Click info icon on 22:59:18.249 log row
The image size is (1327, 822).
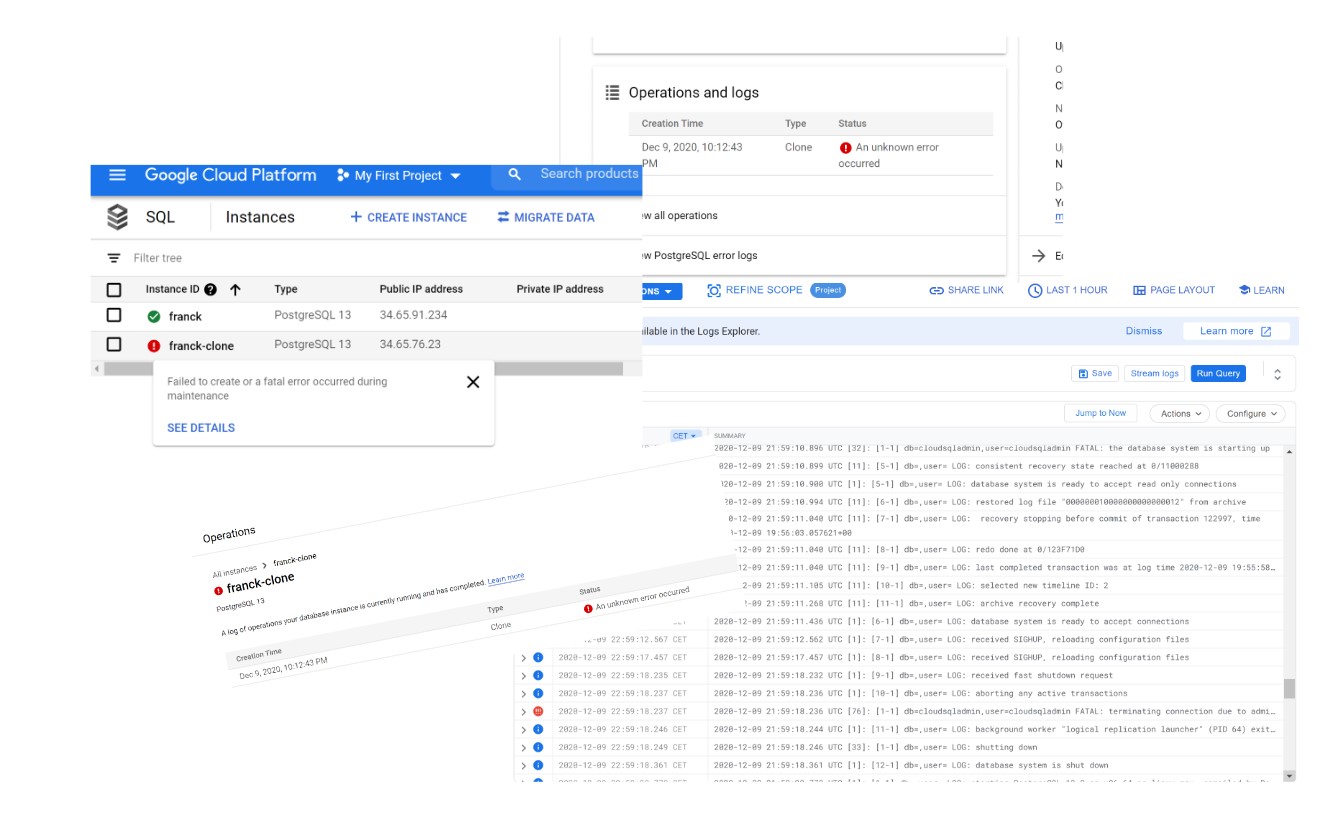pyautogui.click(x=538, y=747)
